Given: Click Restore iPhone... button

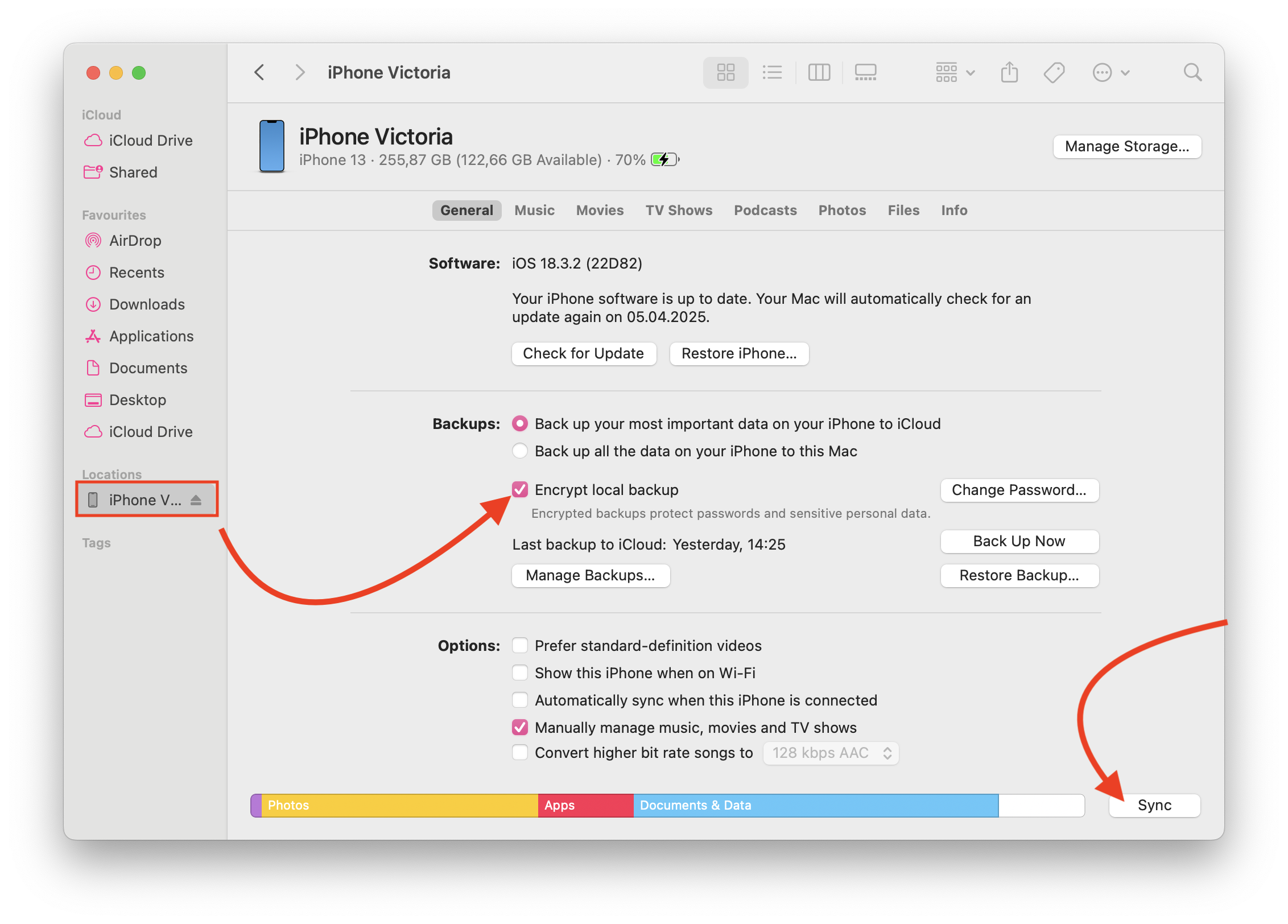Looking at the screenshot, I should click(x=739, y=353).
